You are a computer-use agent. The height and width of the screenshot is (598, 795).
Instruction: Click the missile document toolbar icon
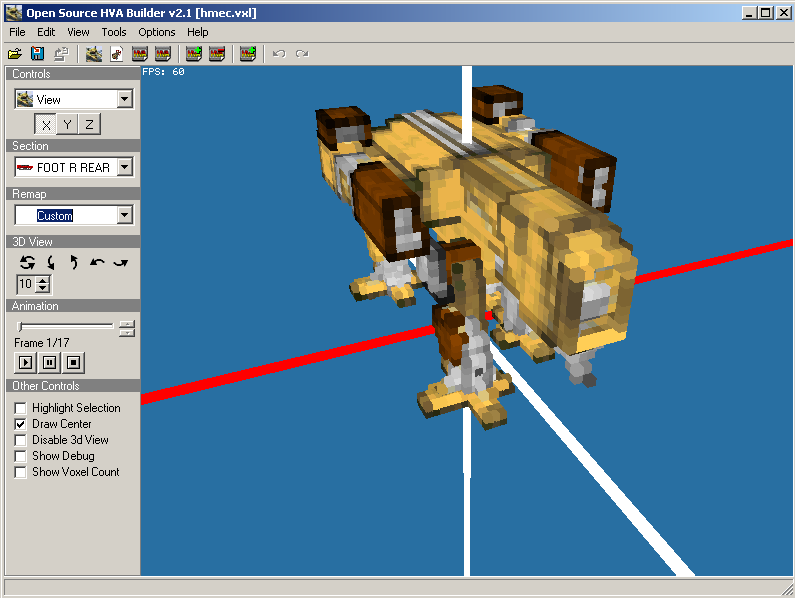tap(117, 53)
